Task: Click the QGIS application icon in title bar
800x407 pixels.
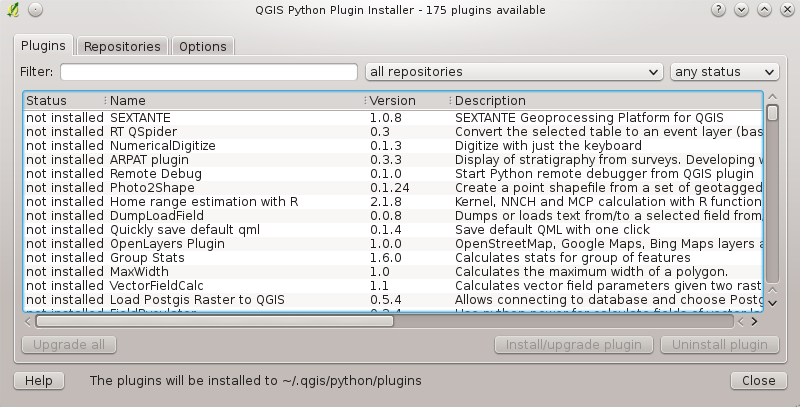Action: point(9,9)
